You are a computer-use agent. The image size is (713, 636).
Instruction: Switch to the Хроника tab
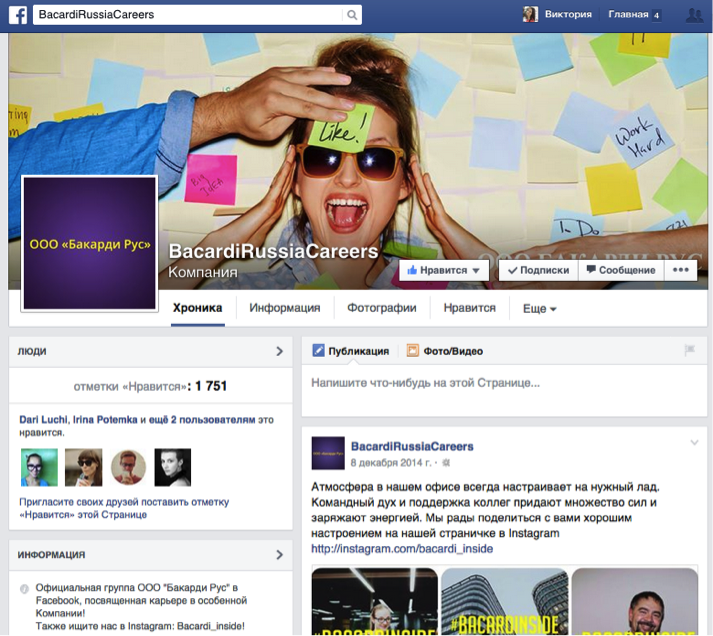pos(197,308)
